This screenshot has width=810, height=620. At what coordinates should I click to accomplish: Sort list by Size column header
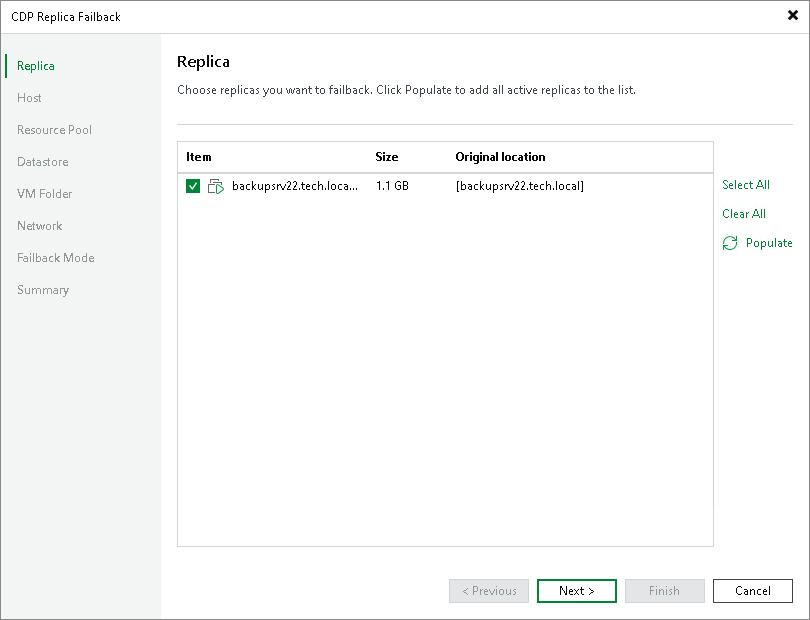click(386, 157)
